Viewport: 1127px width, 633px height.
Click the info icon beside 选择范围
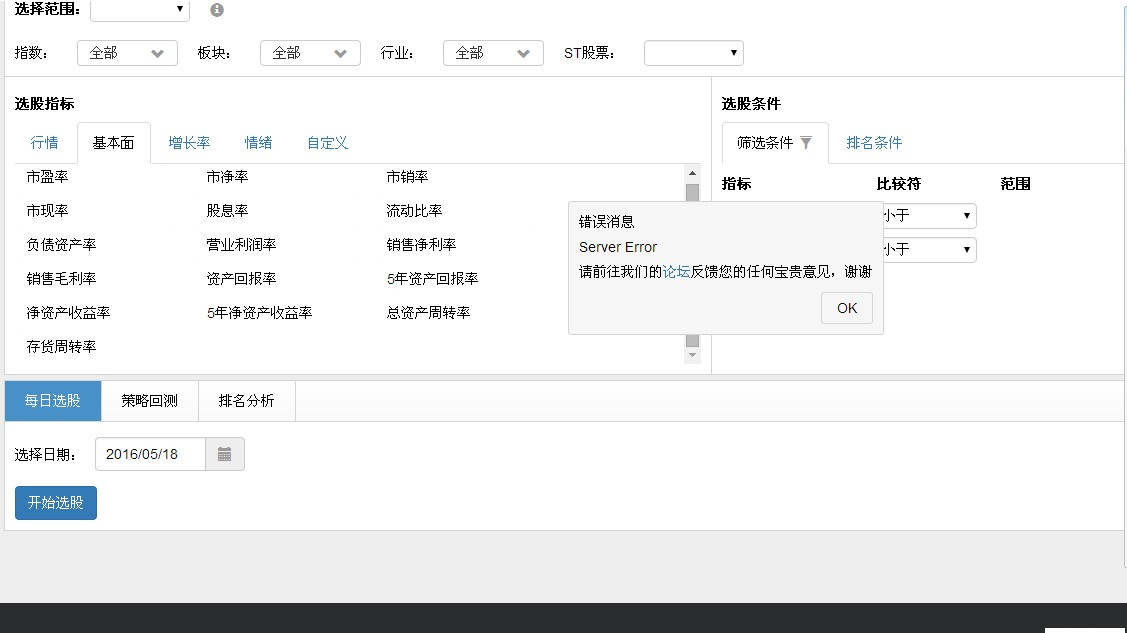(217, 10)
